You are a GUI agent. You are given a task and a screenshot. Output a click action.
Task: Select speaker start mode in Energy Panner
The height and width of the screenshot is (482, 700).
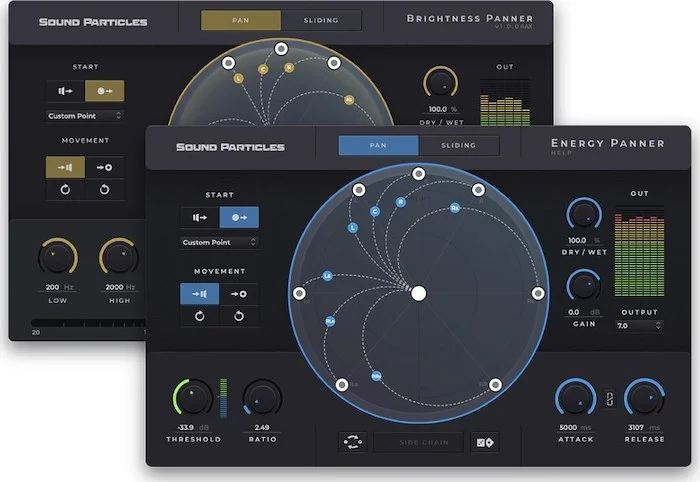point(200,217)
